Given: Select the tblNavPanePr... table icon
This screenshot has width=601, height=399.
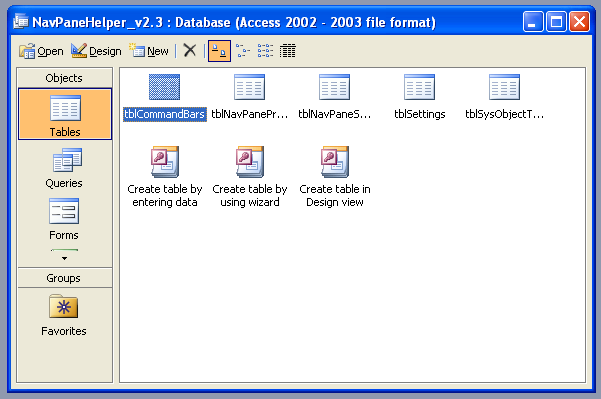Looking at the screenshot, I should tap(250, 87).
